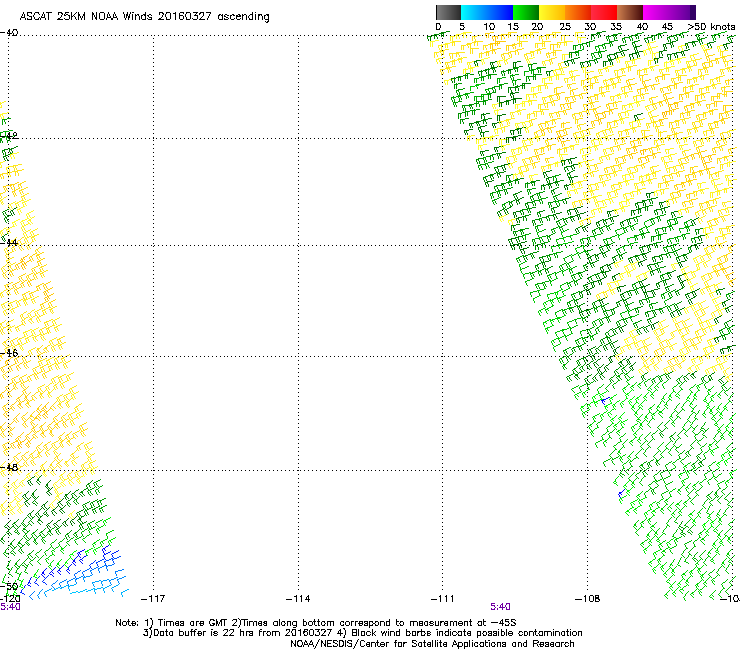Select the orange 25-30 knots legend segment
Screen dimensions: 740x650
(x=578, y=12)
